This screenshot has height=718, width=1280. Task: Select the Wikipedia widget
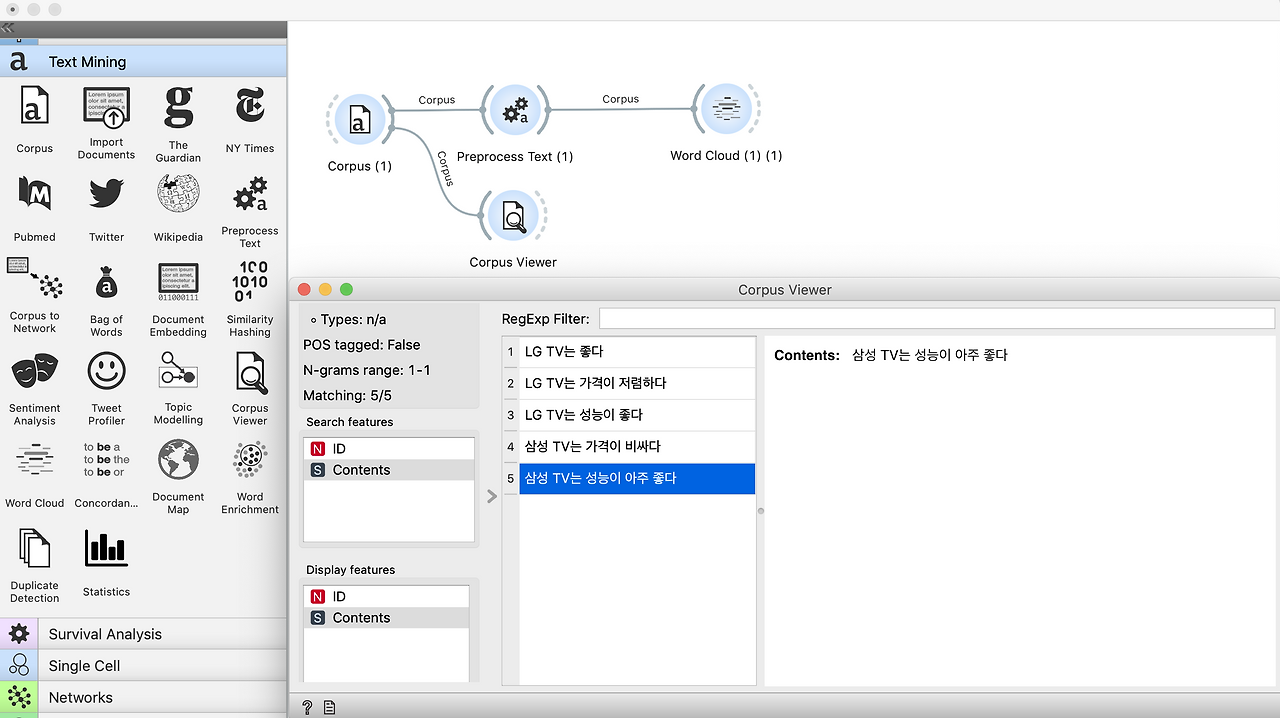(x=178, y=208)
